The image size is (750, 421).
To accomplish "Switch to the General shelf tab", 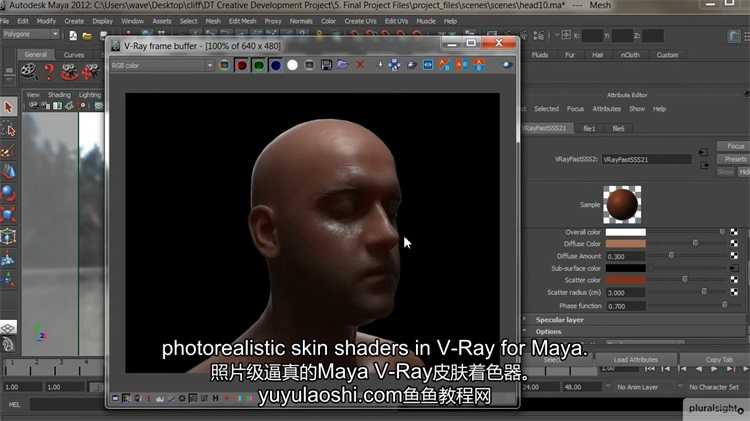I will (35, 55).
